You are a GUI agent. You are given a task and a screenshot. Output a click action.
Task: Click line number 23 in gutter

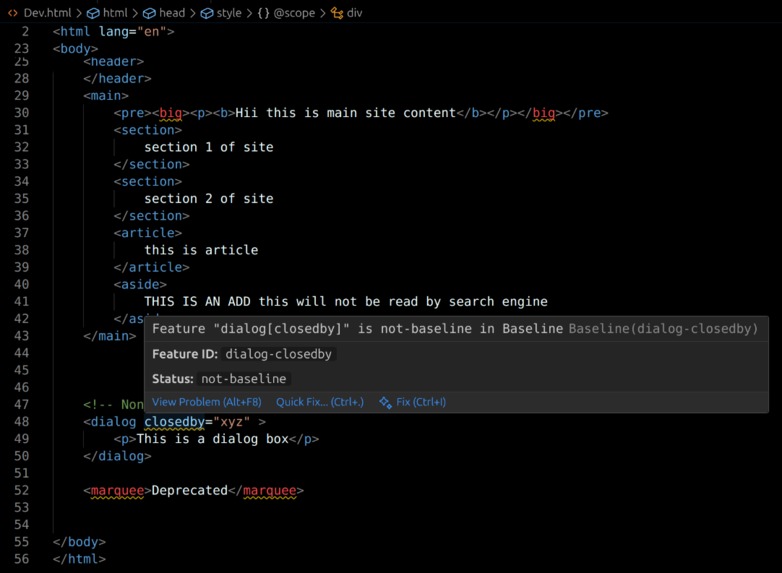[x=21, y=49]
